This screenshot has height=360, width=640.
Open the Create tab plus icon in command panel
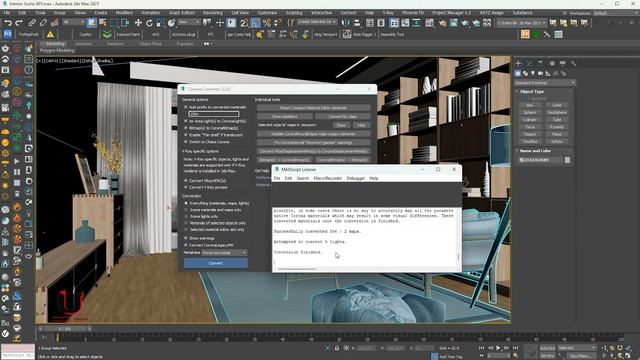tap(518, 63)
